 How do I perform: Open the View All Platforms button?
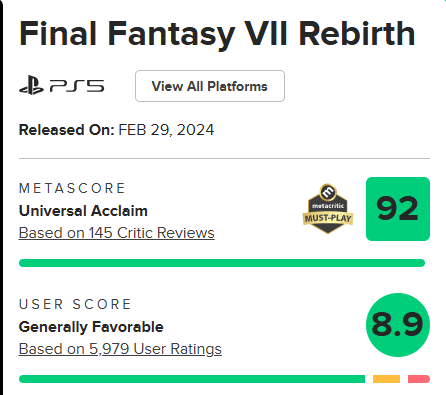click(x=210, y=86)
